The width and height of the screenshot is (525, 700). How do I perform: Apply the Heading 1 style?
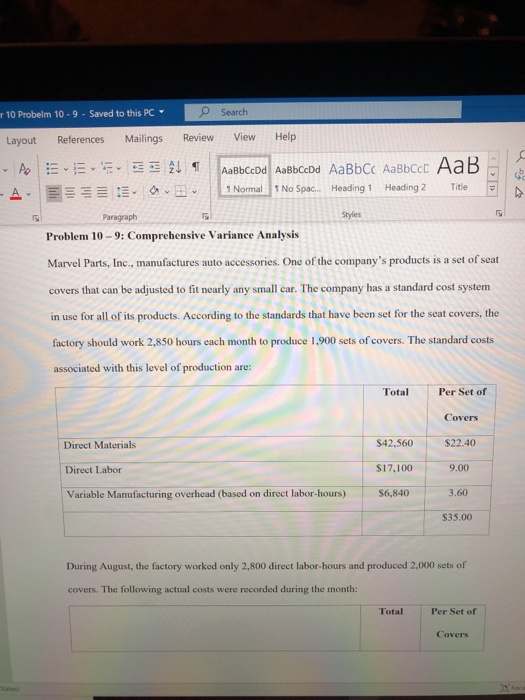(x=351, y=177)
